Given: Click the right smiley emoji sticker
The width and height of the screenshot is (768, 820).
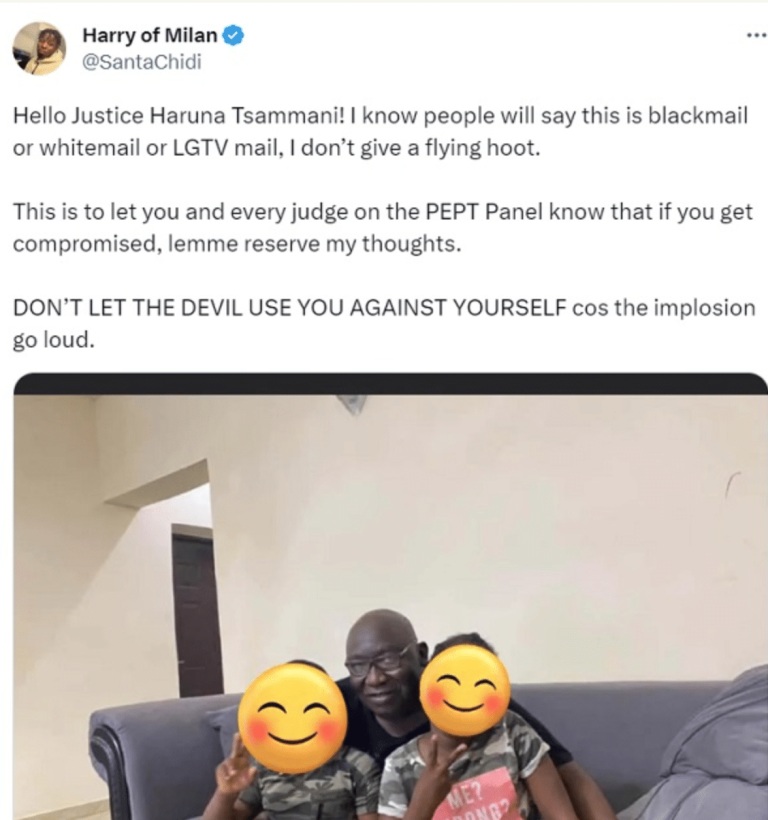Looking at the screenshot, I should point(465,691).
